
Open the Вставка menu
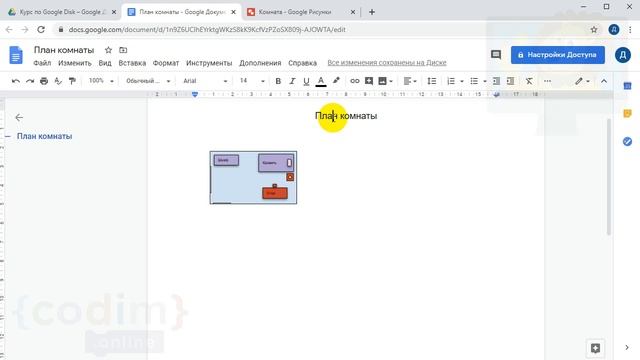pos(132,63)
